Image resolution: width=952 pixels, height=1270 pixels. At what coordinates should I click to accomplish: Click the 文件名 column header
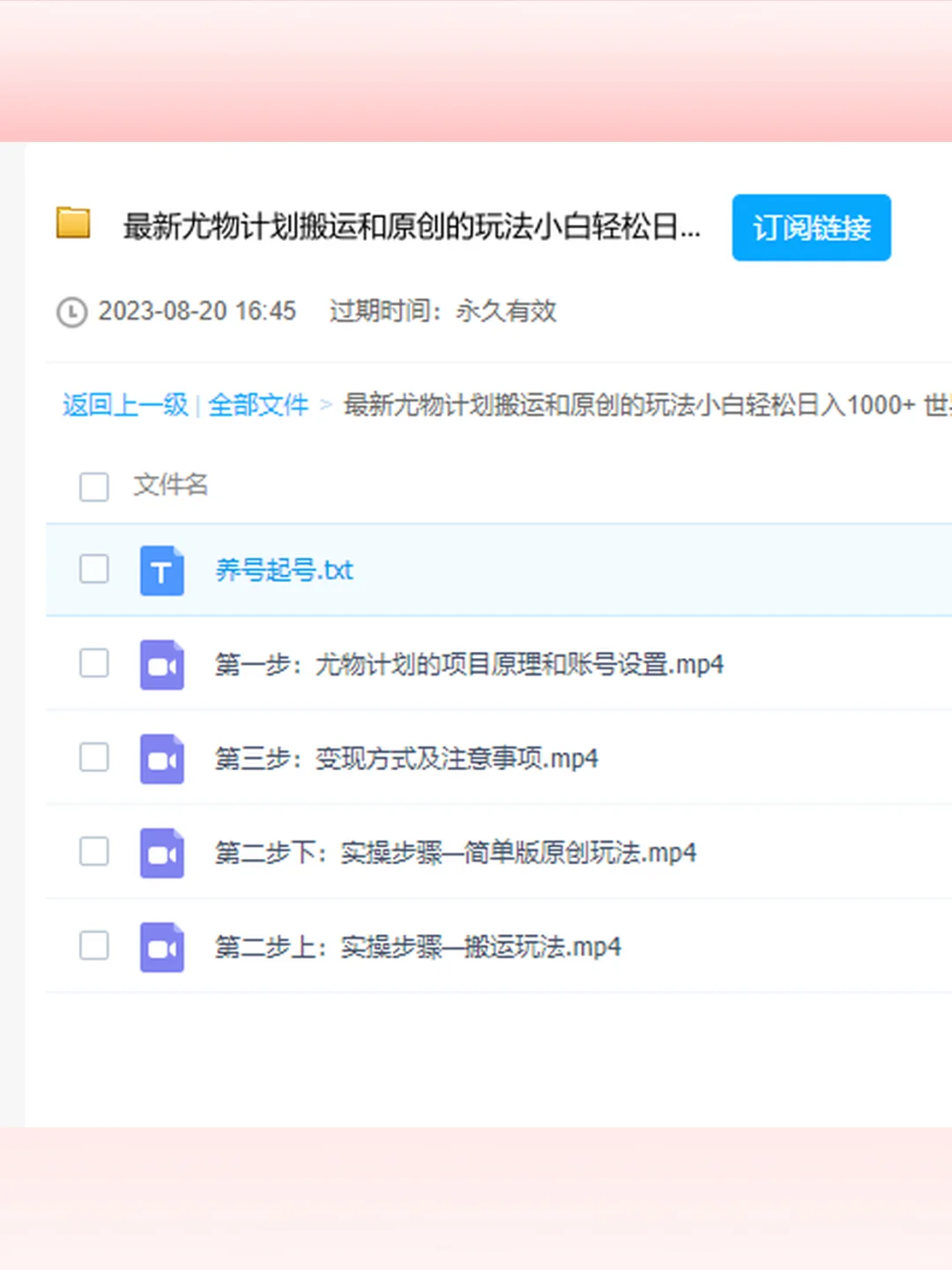pos(171,484)
